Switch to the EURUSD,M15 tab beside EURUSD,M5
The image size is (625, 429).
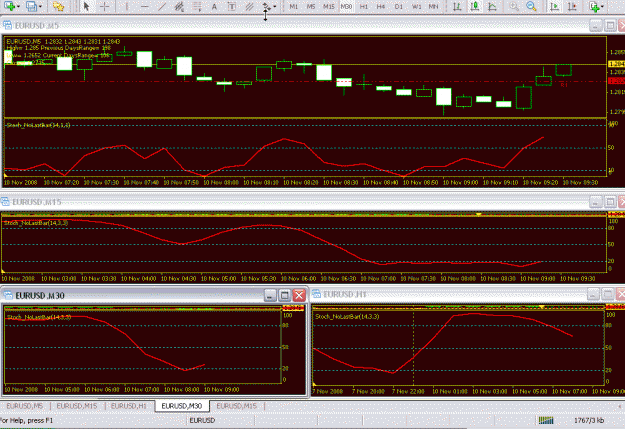click(x=77, y=406)
